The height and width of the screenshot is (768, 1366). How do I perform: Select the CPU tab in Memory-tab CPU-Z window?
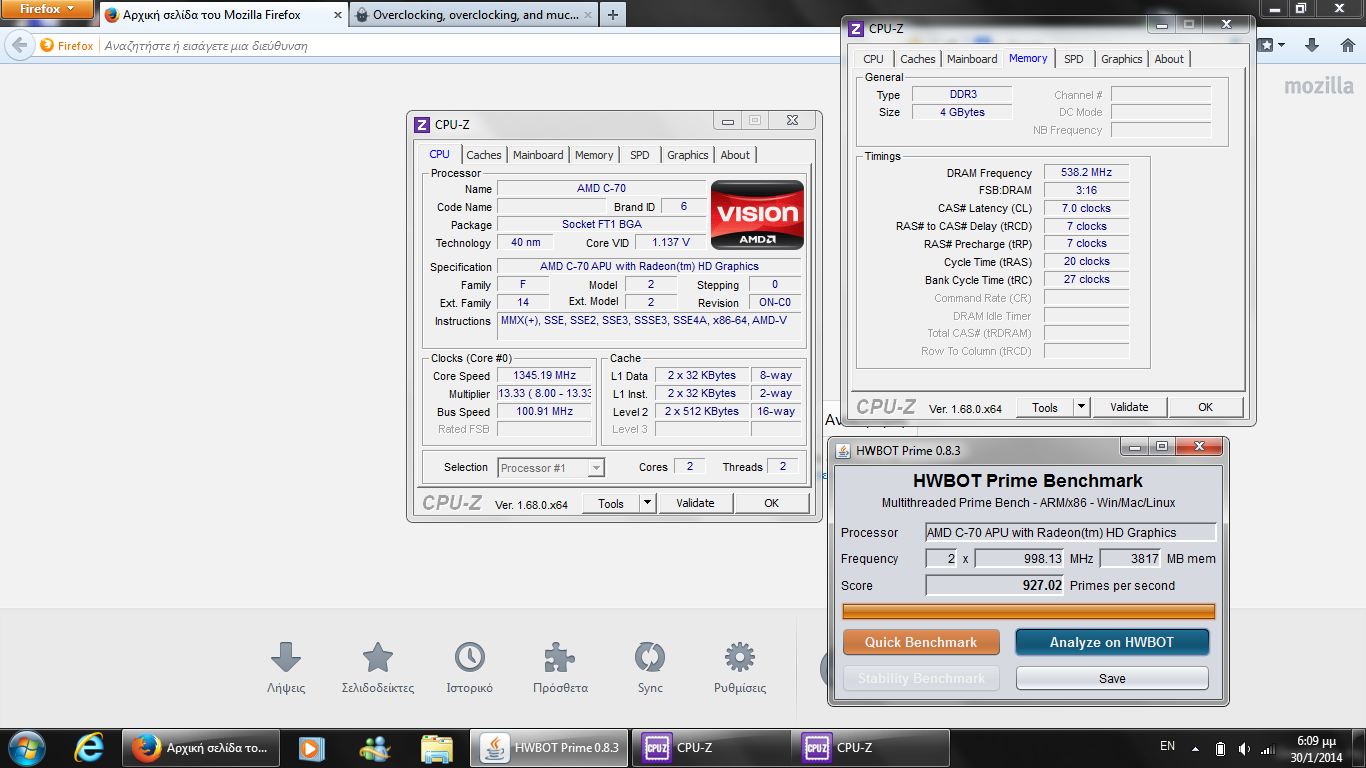(873, 59)
